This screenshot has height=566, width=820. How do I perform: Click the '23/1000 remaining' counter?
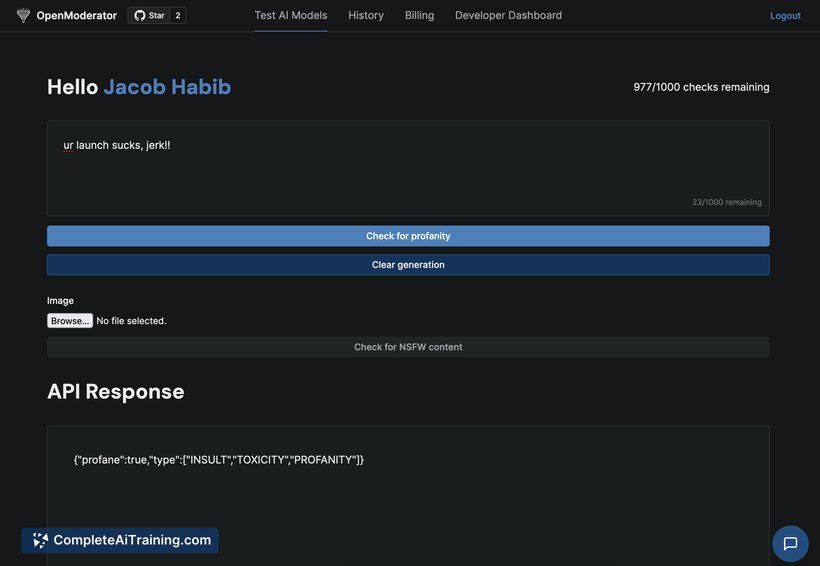[726, 202]
